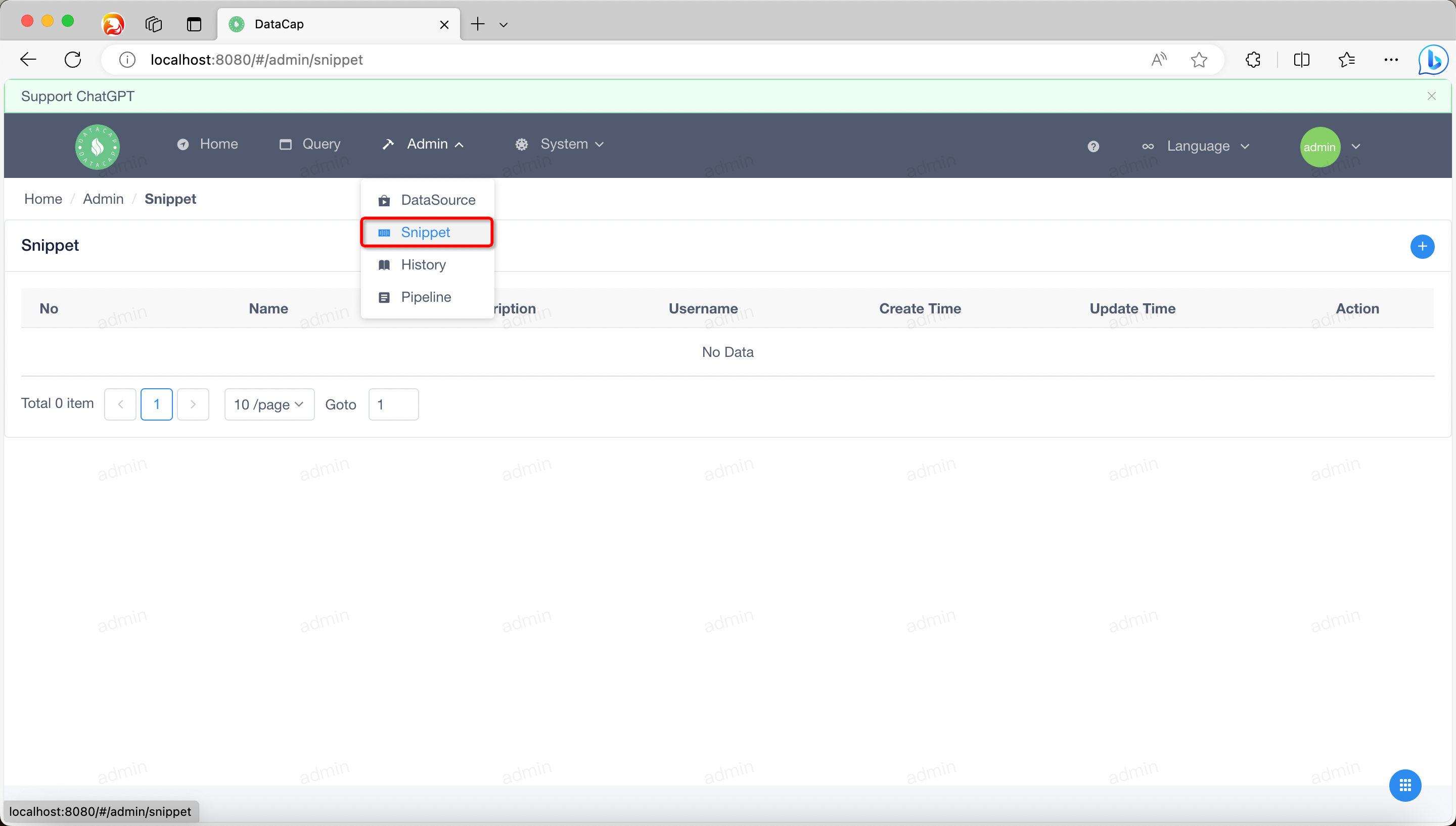Open browser workspaces icon

coord(154,24)
